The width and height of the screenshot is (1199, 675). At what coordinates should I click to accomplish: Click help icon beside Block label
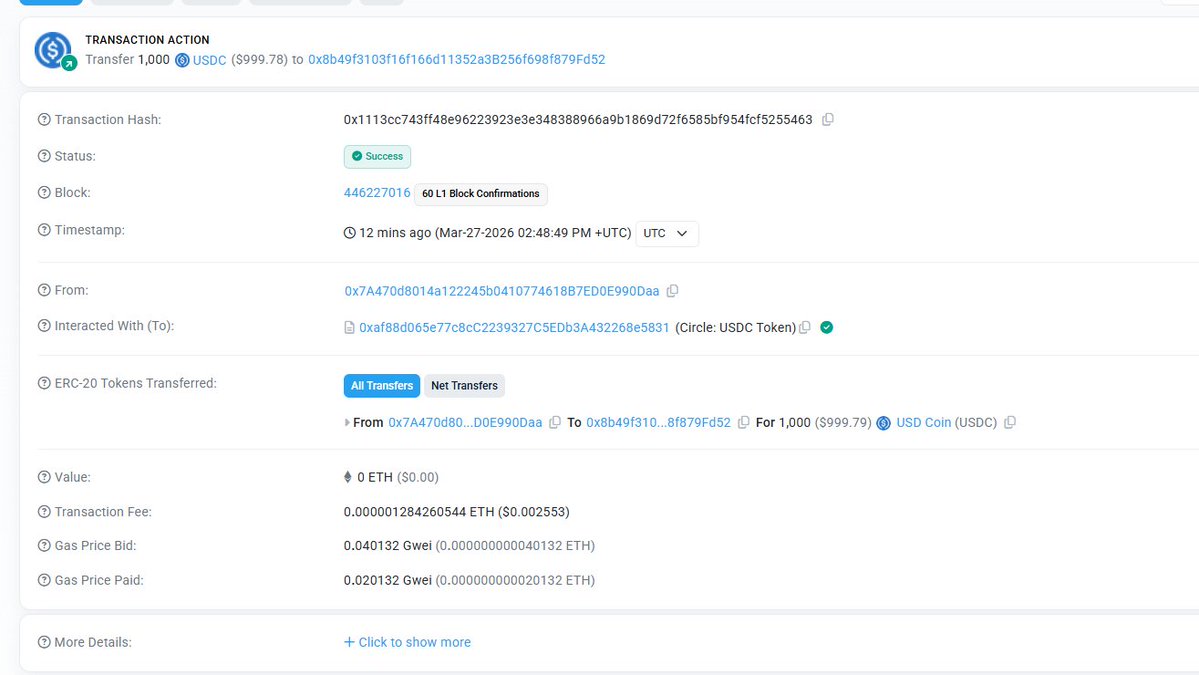tap(44, 193)
